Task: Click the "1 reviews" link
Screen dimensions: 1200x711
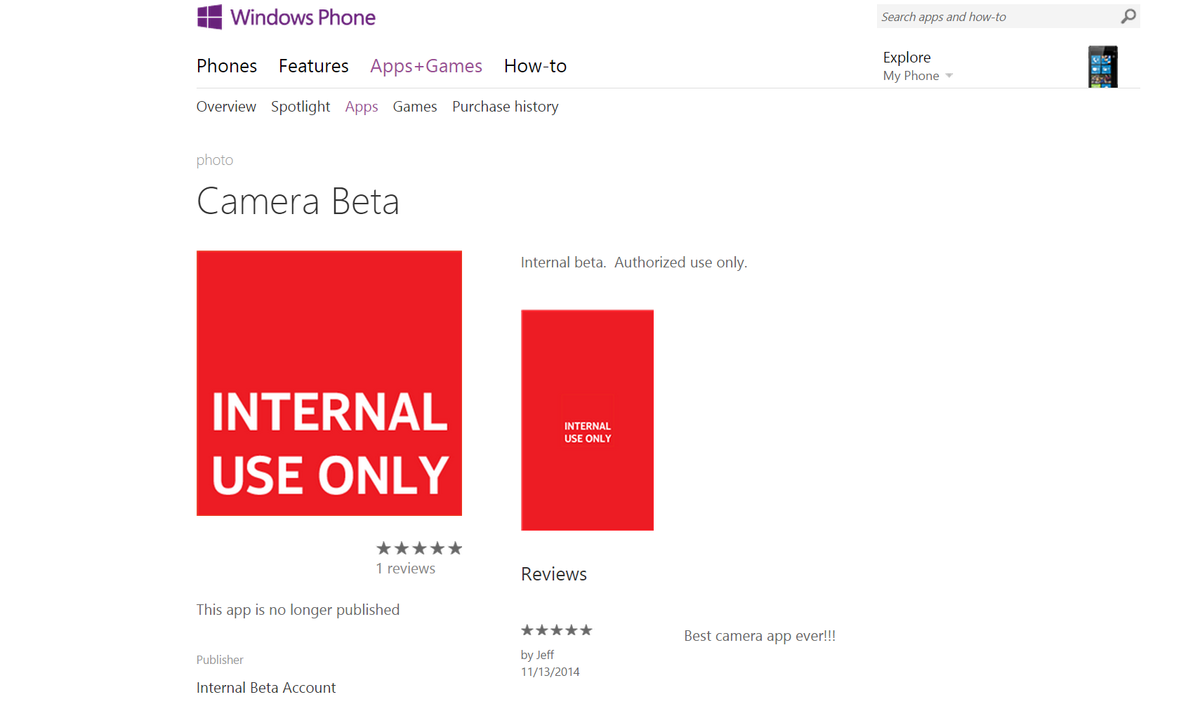Action: [405, 567]
